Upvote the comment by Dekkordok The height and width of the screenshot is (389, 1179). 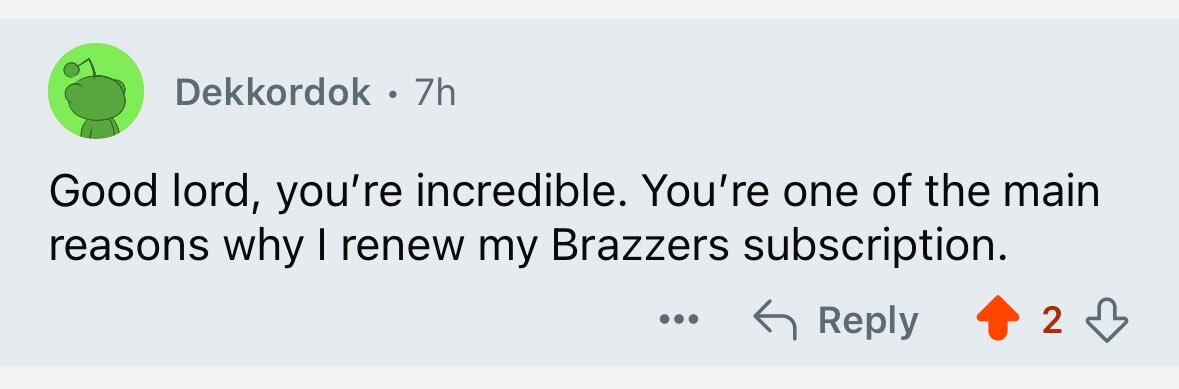click(999, 321)
